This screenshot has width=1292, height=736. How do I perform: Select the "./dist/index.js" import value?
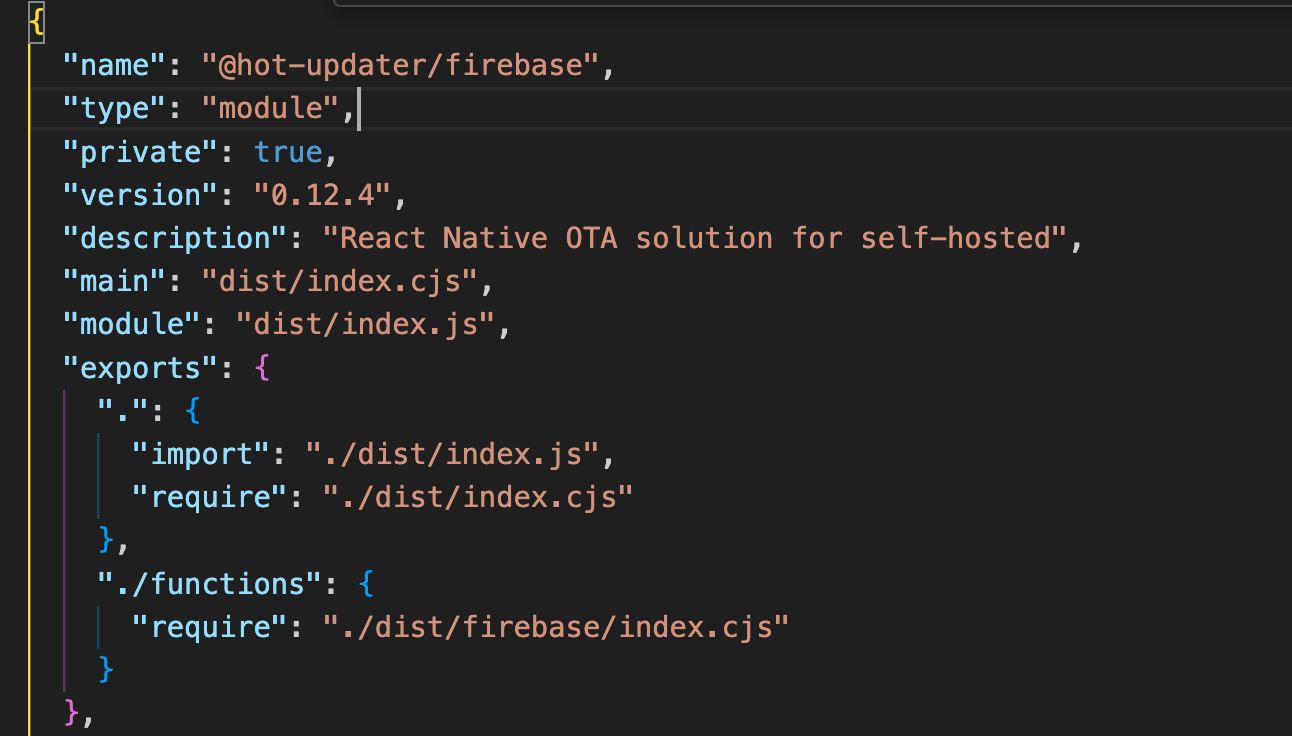coord(453,453)
